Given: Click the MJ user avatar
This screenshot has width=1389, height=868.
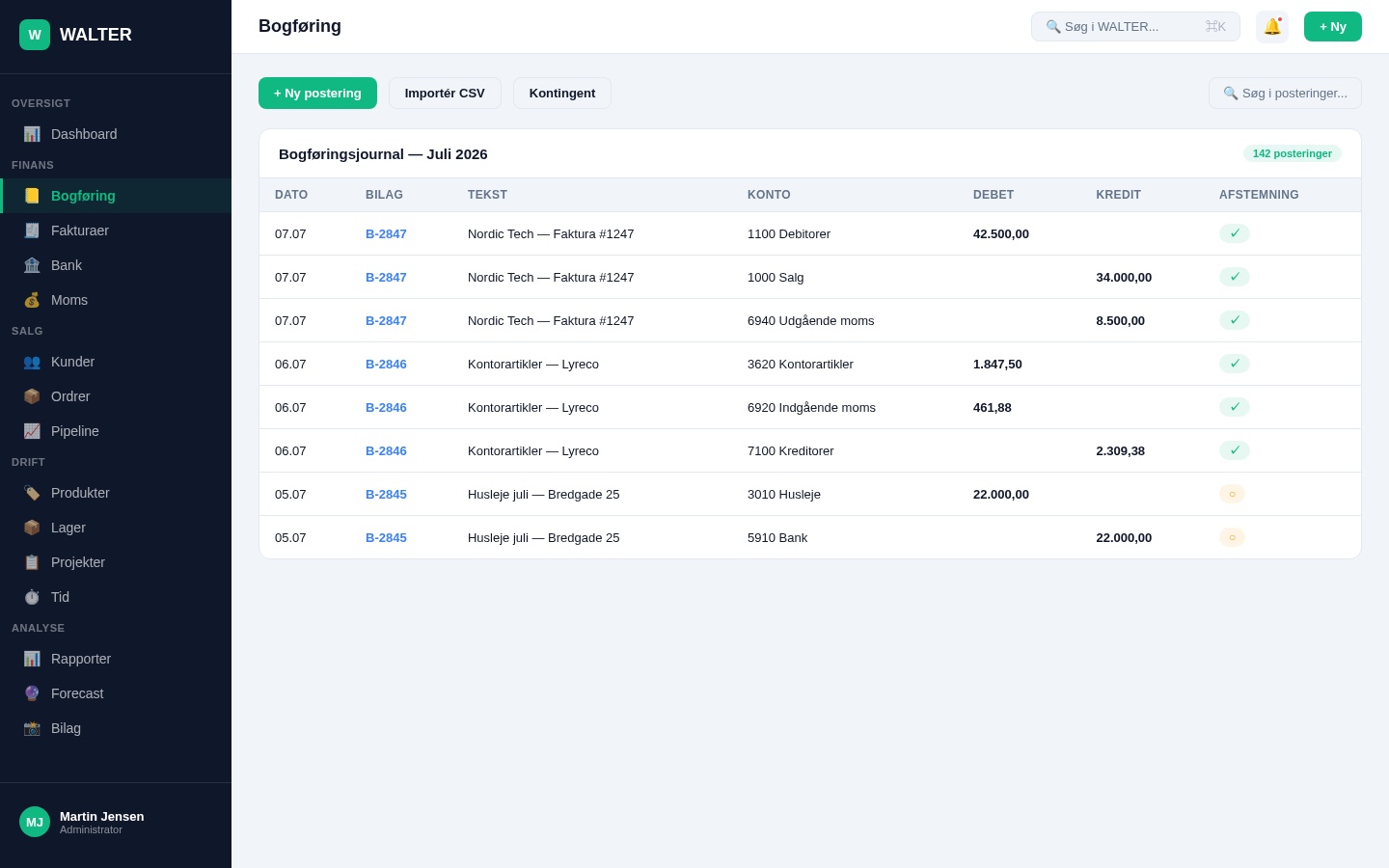Looking at the screenshot, I should [x=35, y=822].
